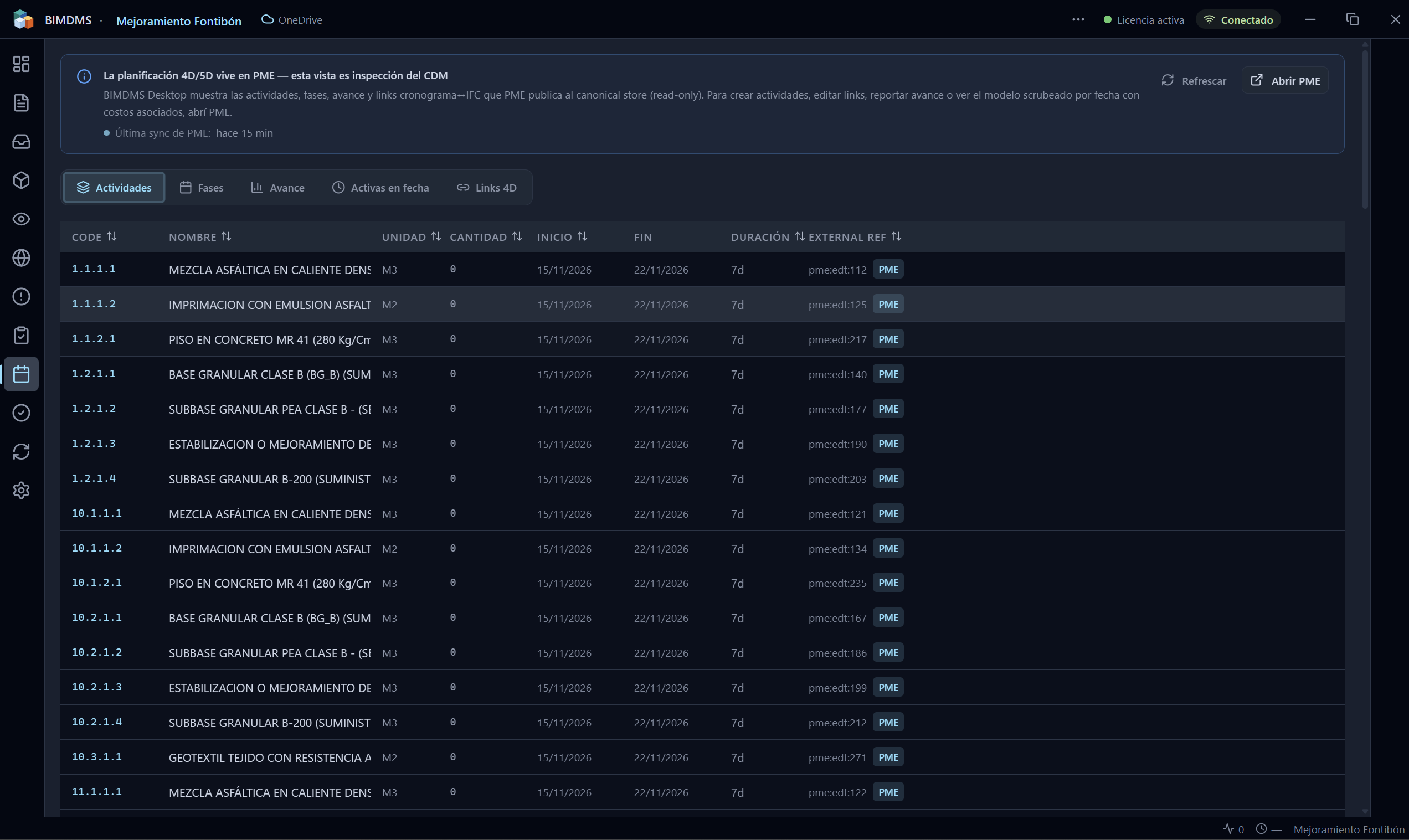Image resolution: width=1409 pixels, height=840 pixels.
Task: Open the documents icon in sidebar
Action: click(x=21, y=102)
